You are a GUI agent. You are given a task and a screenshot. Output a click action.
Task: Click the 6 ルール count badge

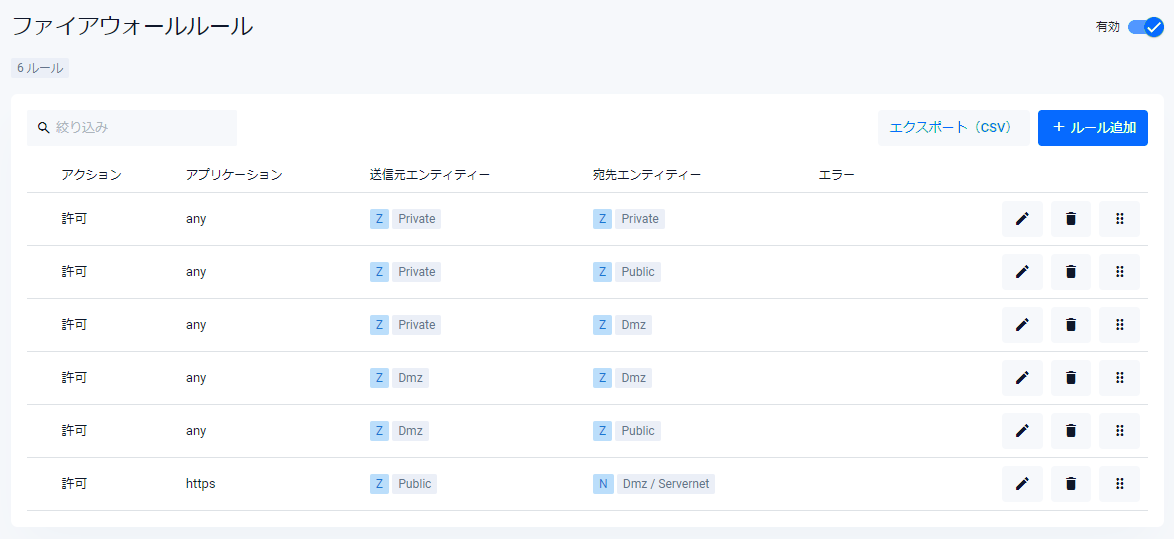pyautogui.click(x=40, y=68)
